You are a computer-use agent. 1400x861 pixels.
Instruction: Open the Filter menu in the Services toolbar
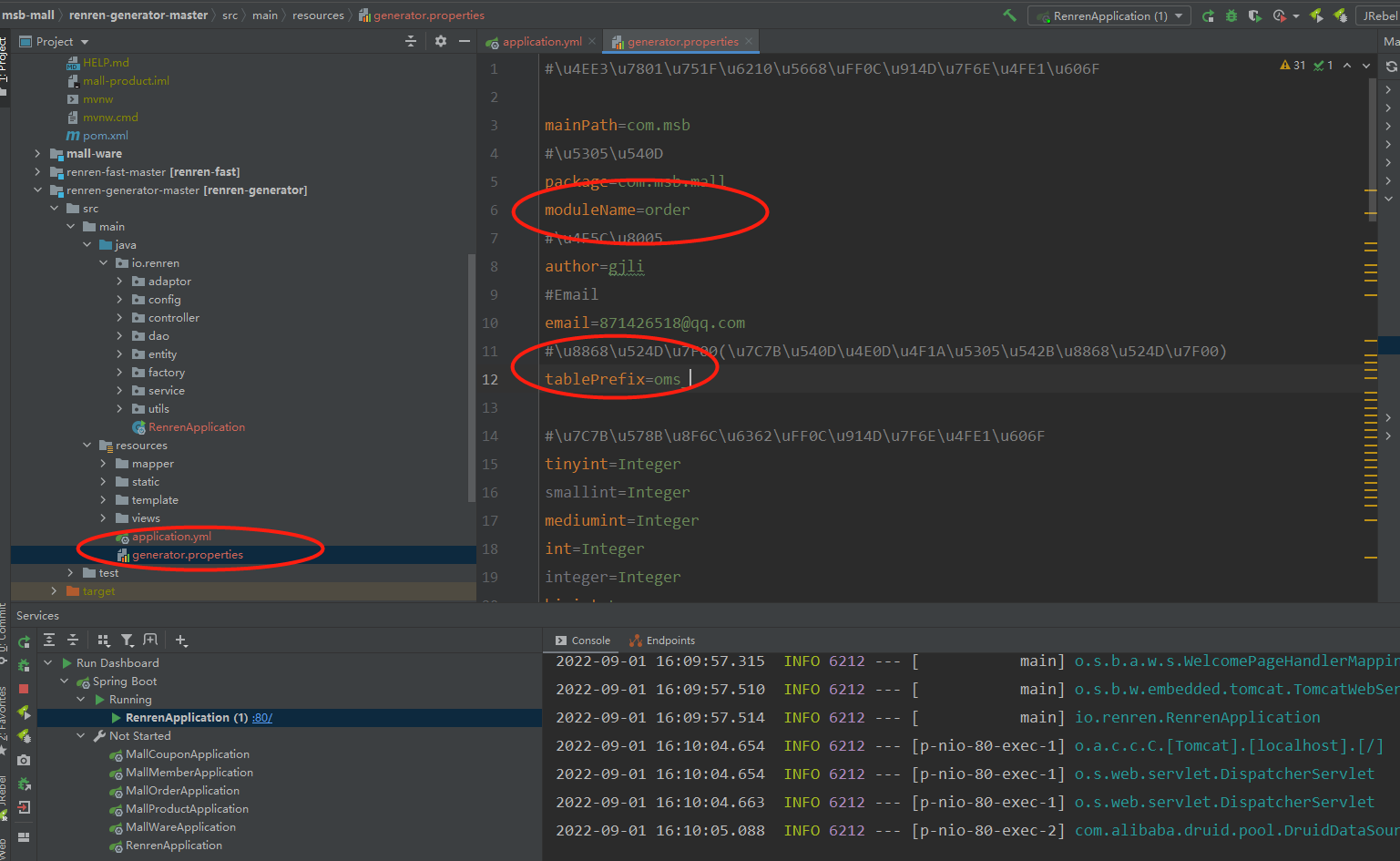point(127,641)
